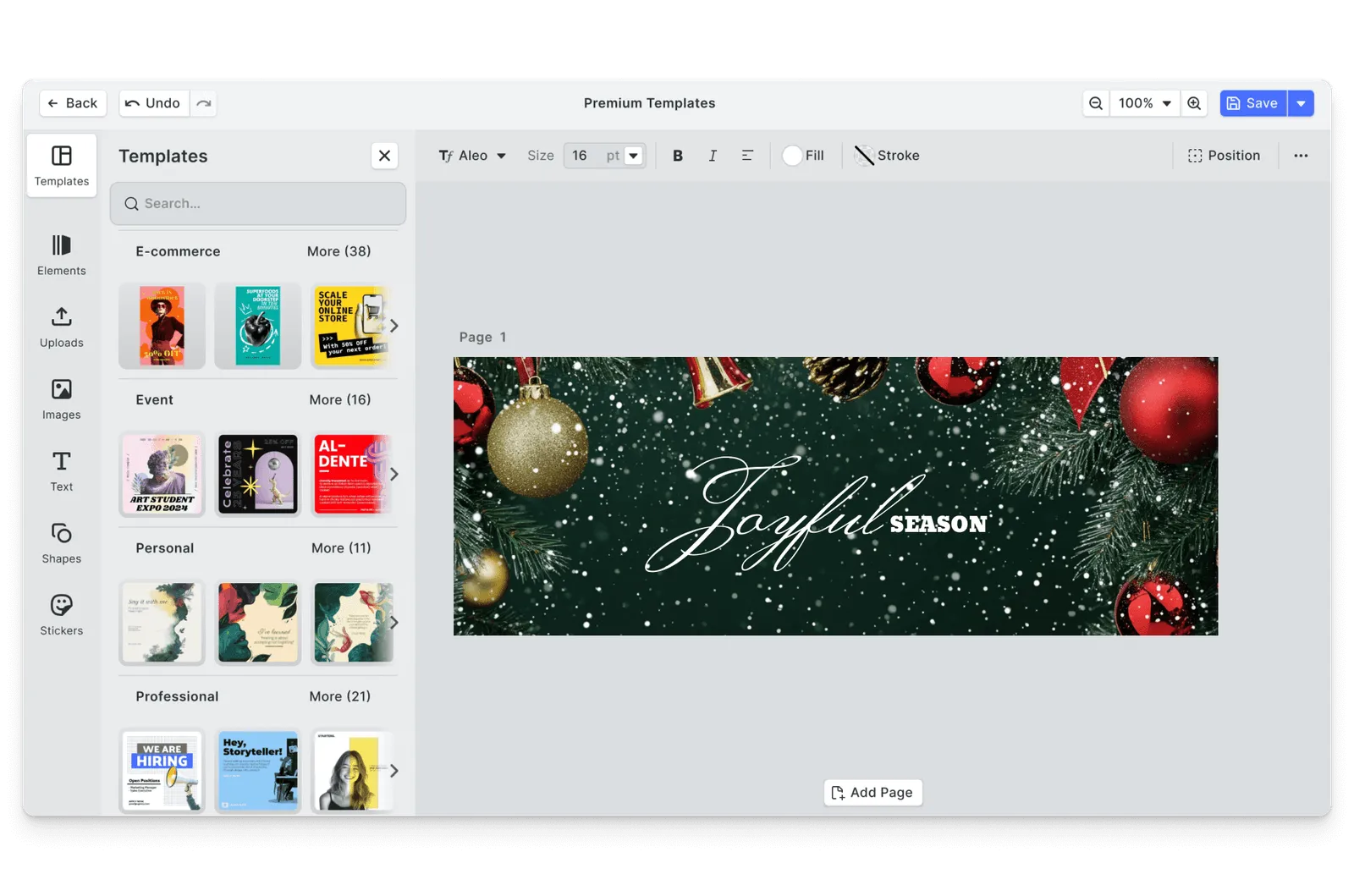Open the Stroke color setting
Image resolution: width=1354 pixels, height=896 pixels.
tap(887, 156)
